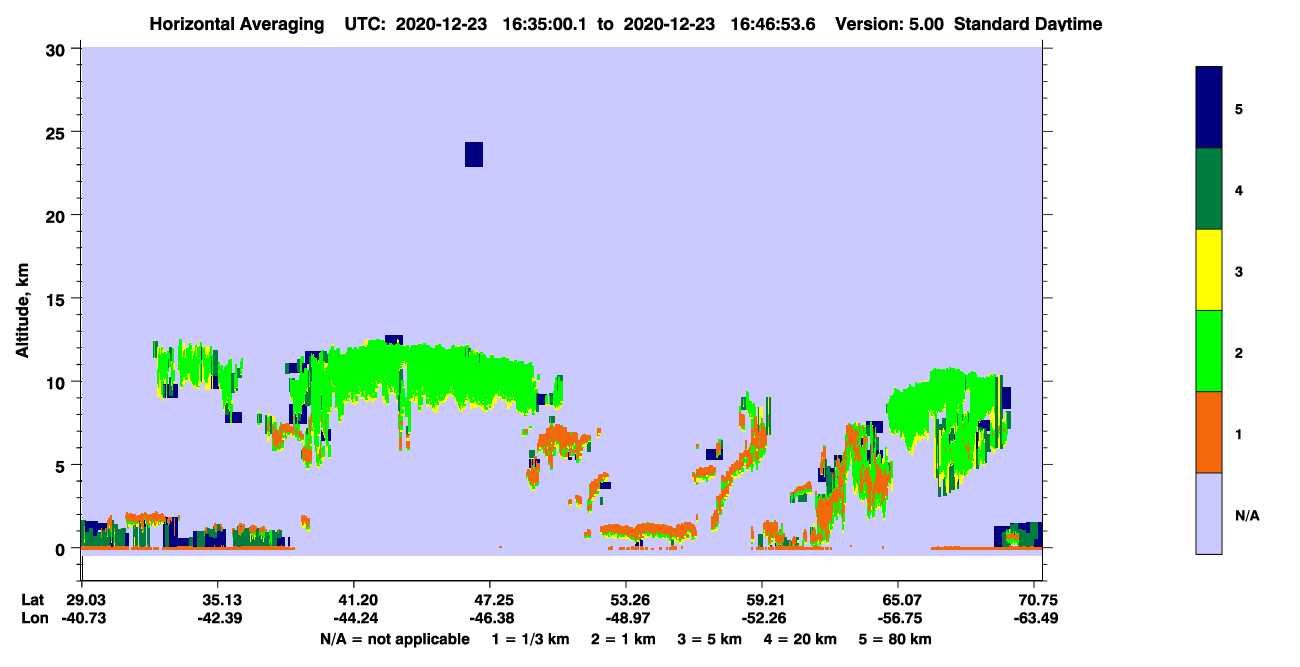Click 'Standard Daytime' text in title
Viewport: 1300px width, 667px height.
(x=1028, y=24)
